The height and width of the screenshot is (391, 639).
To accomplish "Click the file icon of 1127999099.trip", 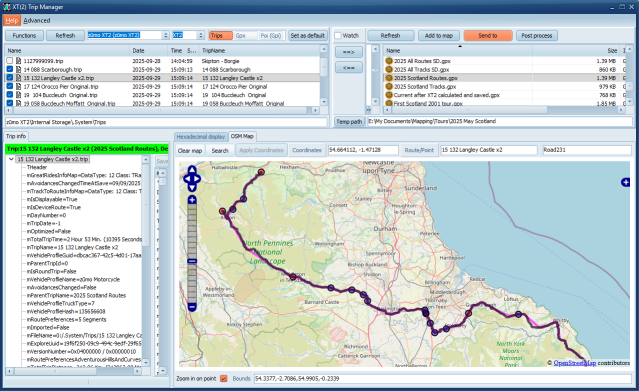I will tap(18, 61).
